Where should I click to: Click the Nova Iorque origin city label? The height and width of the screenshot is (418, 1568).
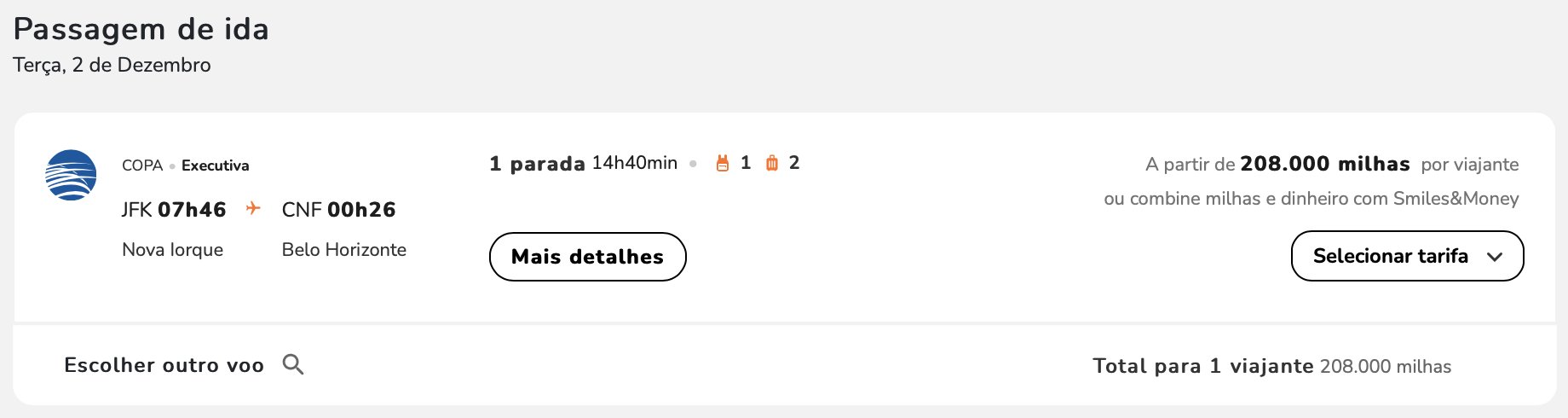click(x=173, y=250)
